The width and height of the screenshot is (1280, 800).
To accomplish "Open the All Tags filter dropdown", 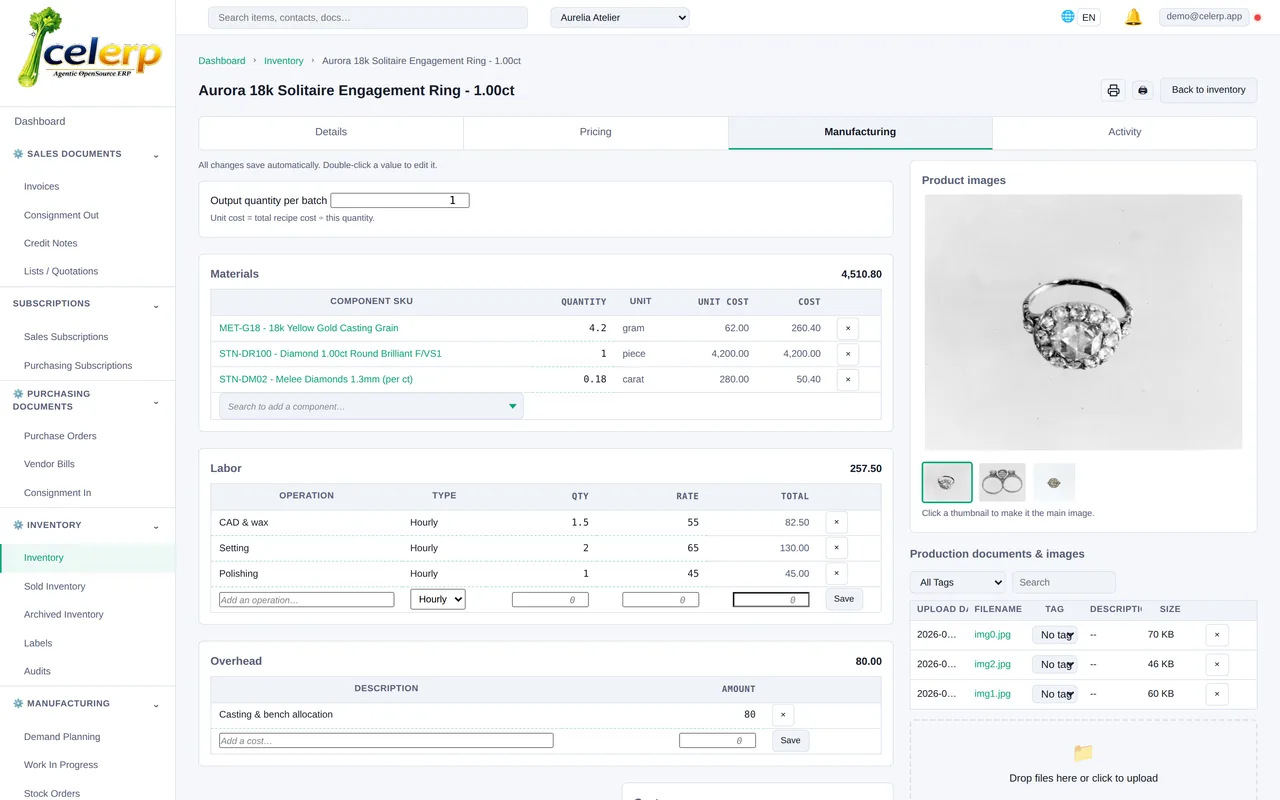I will point(958,582).
